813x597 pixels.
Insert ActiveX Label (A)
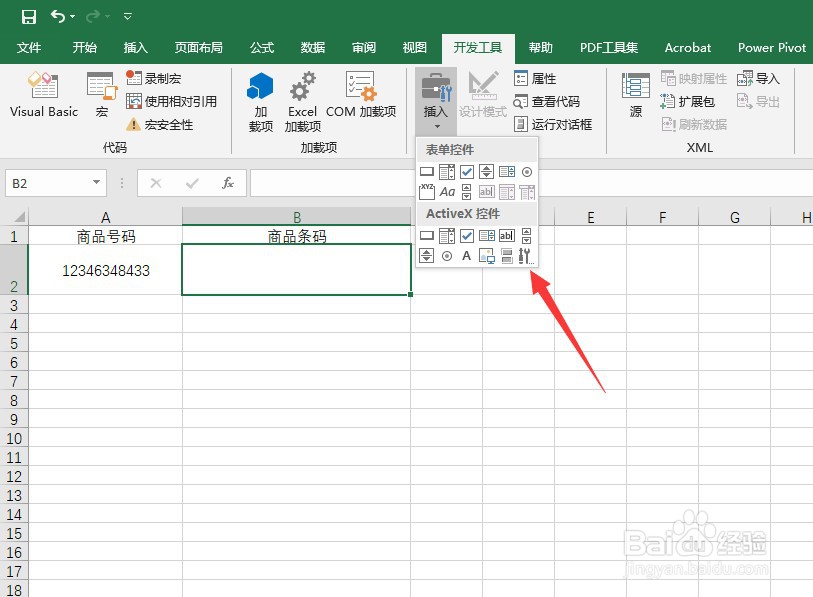[467, 256]
